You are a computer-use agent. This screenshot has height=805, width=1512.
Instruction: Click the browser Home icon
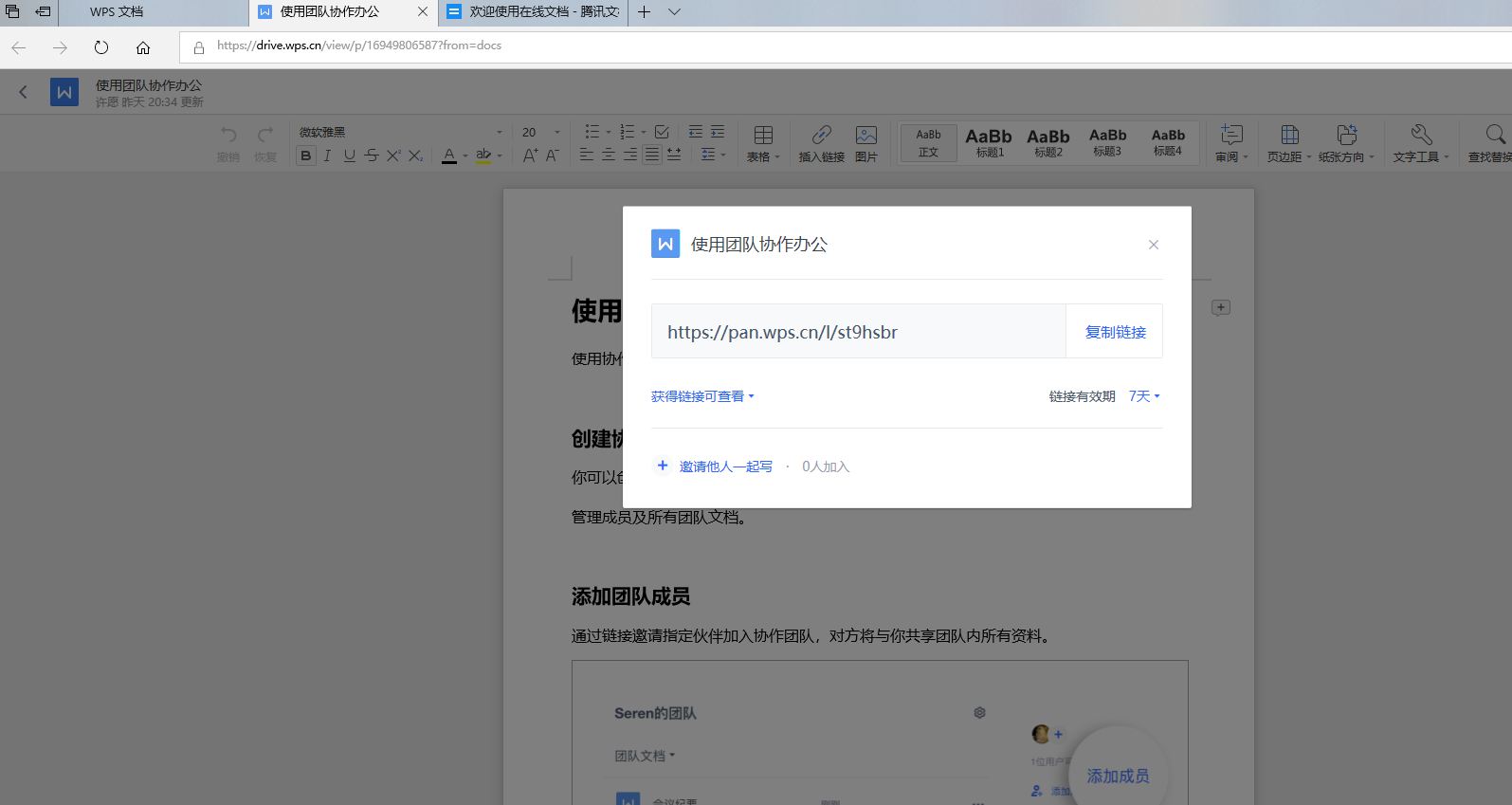click(143, 47)
